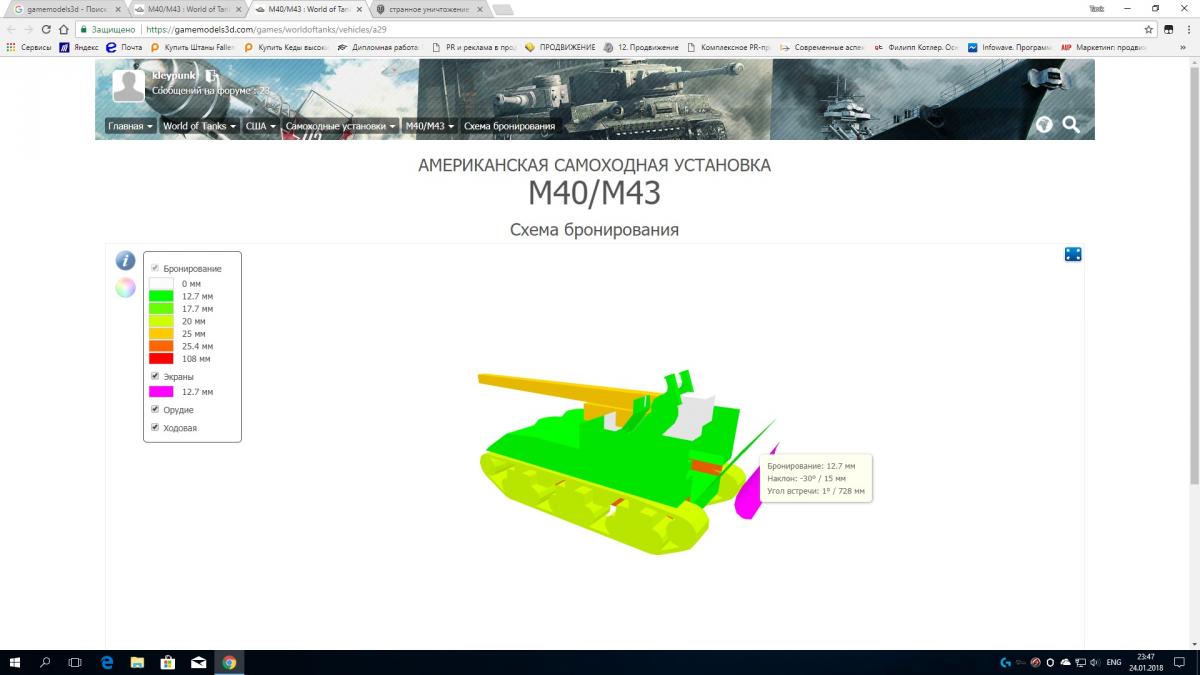Select the 17.7 мм armor swatch
The height and width of the screenshot is (675, 1200).
click(161, 309)
